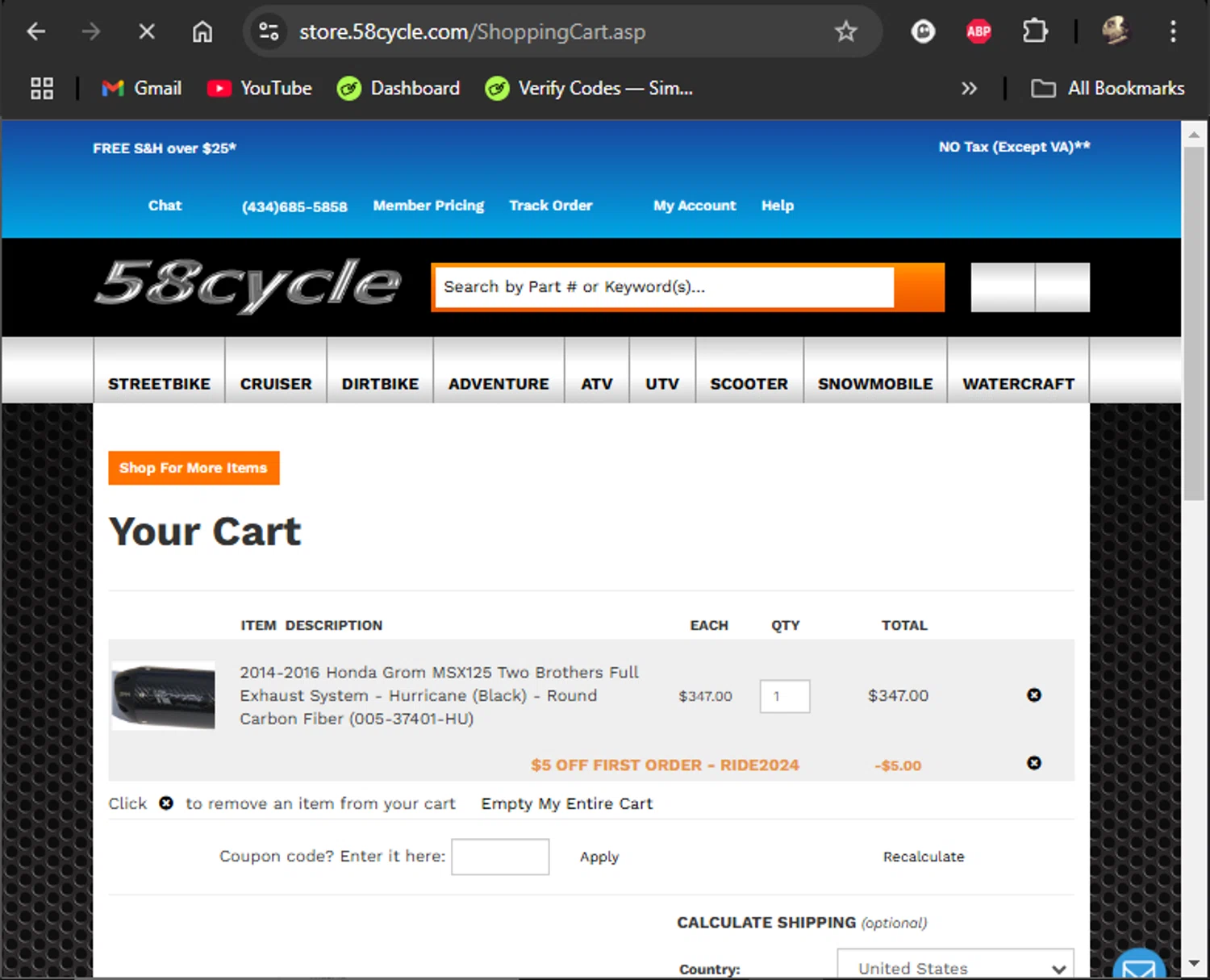Open the exhaust product thumbnail
The image size is (1210, 980).
pos(163,696)
